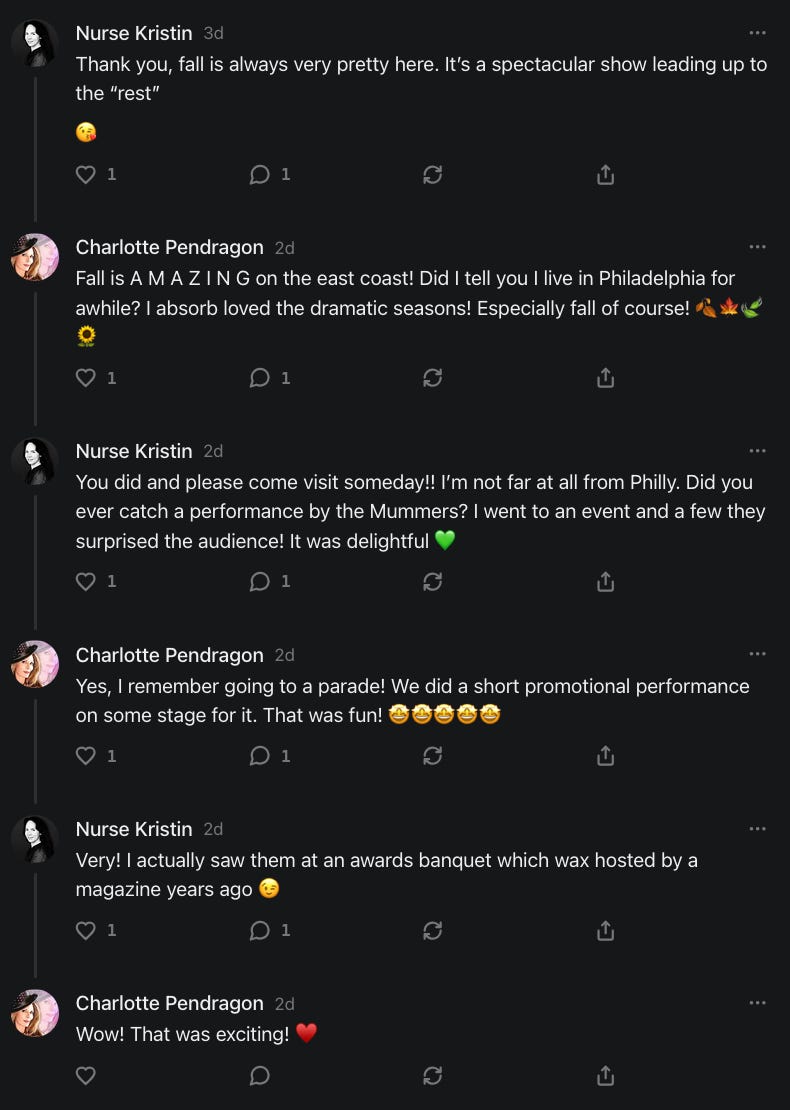Click Charlotte Pendragon's avatar on Philadelphia comment

click(x=35, y=257)
